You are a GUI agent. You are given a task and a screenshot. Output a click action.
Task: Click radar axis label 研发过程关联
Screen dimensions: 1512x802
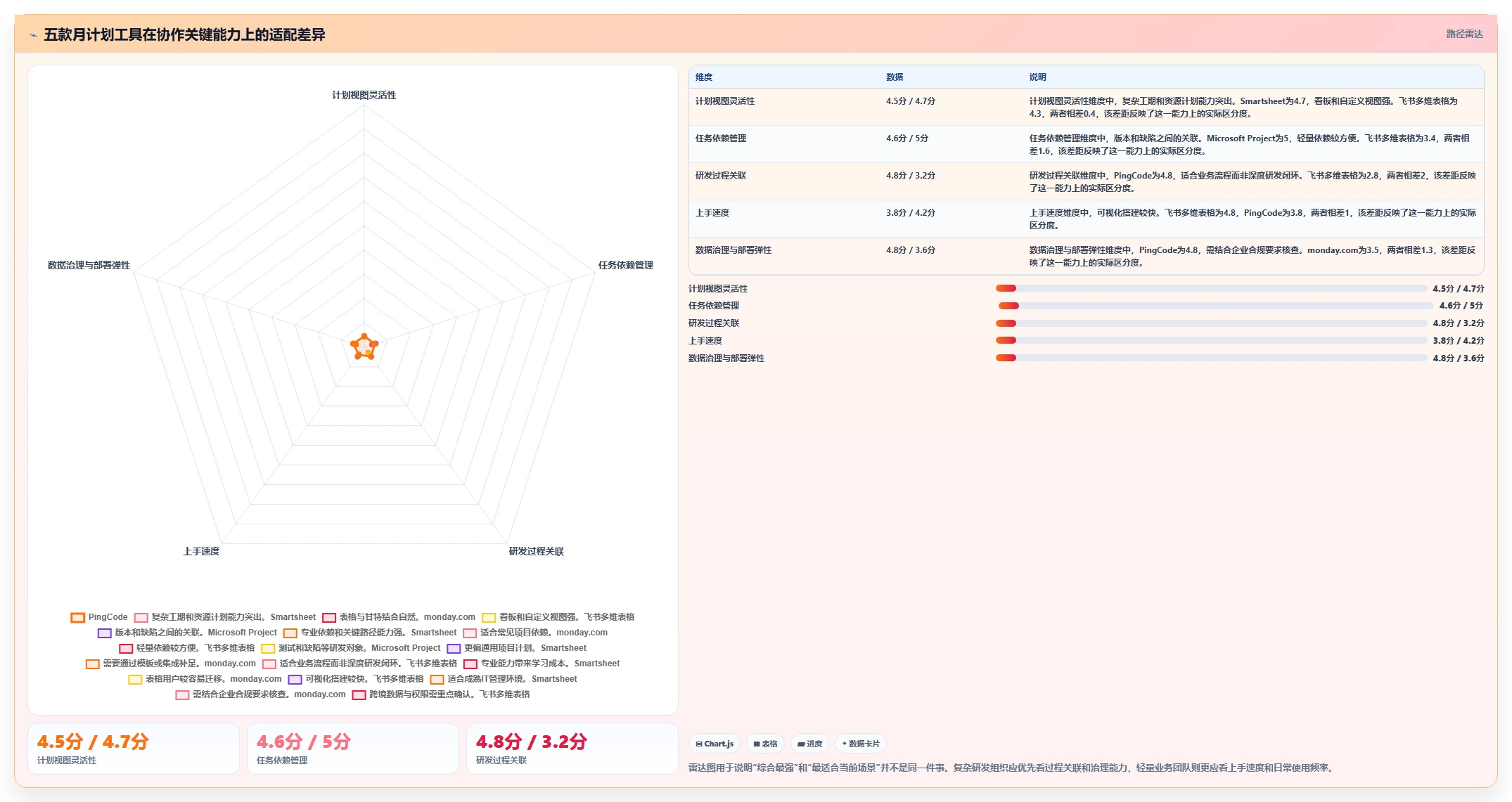point(537,551)
